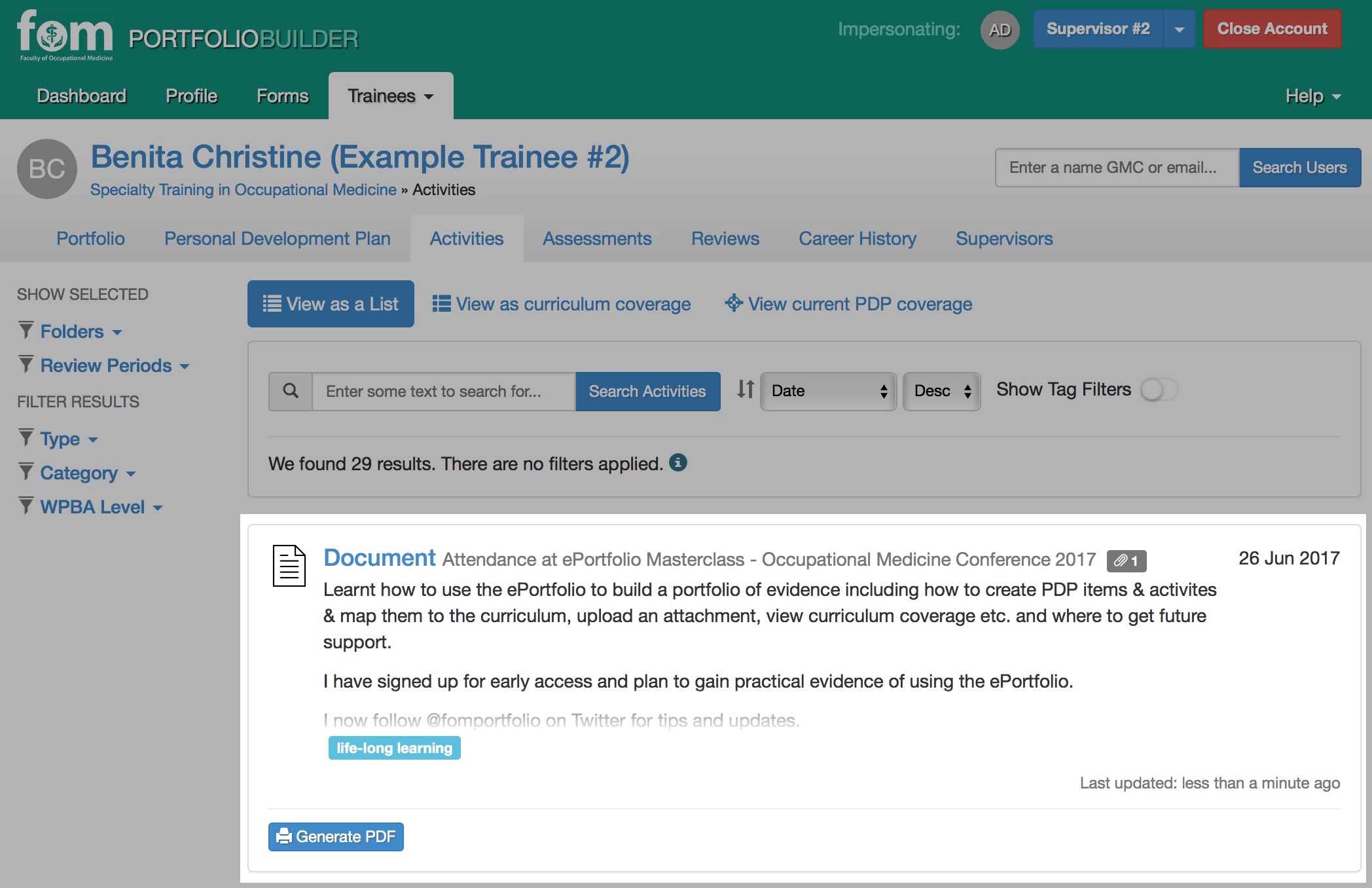The width and height of the screenshot is (1372, 888).
Task: Open the Help dropdown menu
Action: tap(1313, 96)
